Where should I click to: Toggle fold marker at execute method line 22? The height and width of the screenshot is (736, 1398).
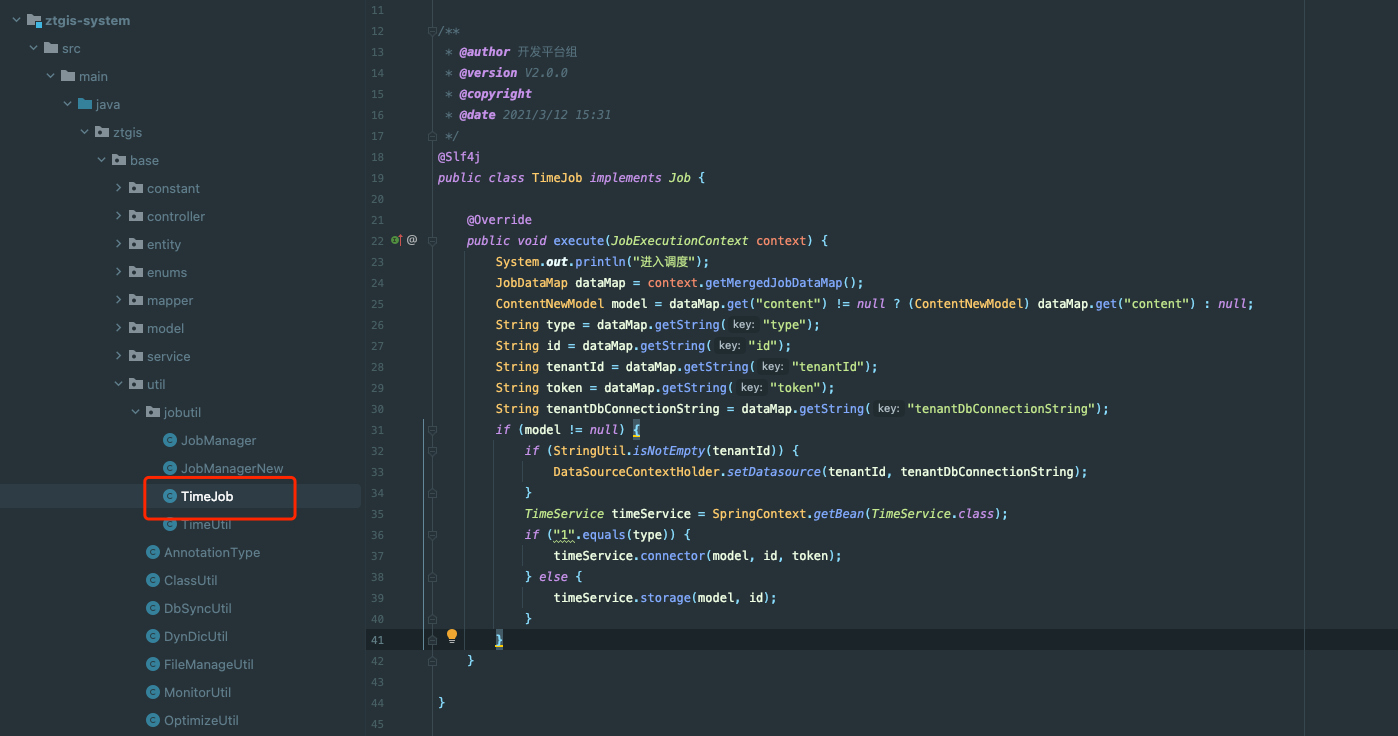tap(432, 241)
